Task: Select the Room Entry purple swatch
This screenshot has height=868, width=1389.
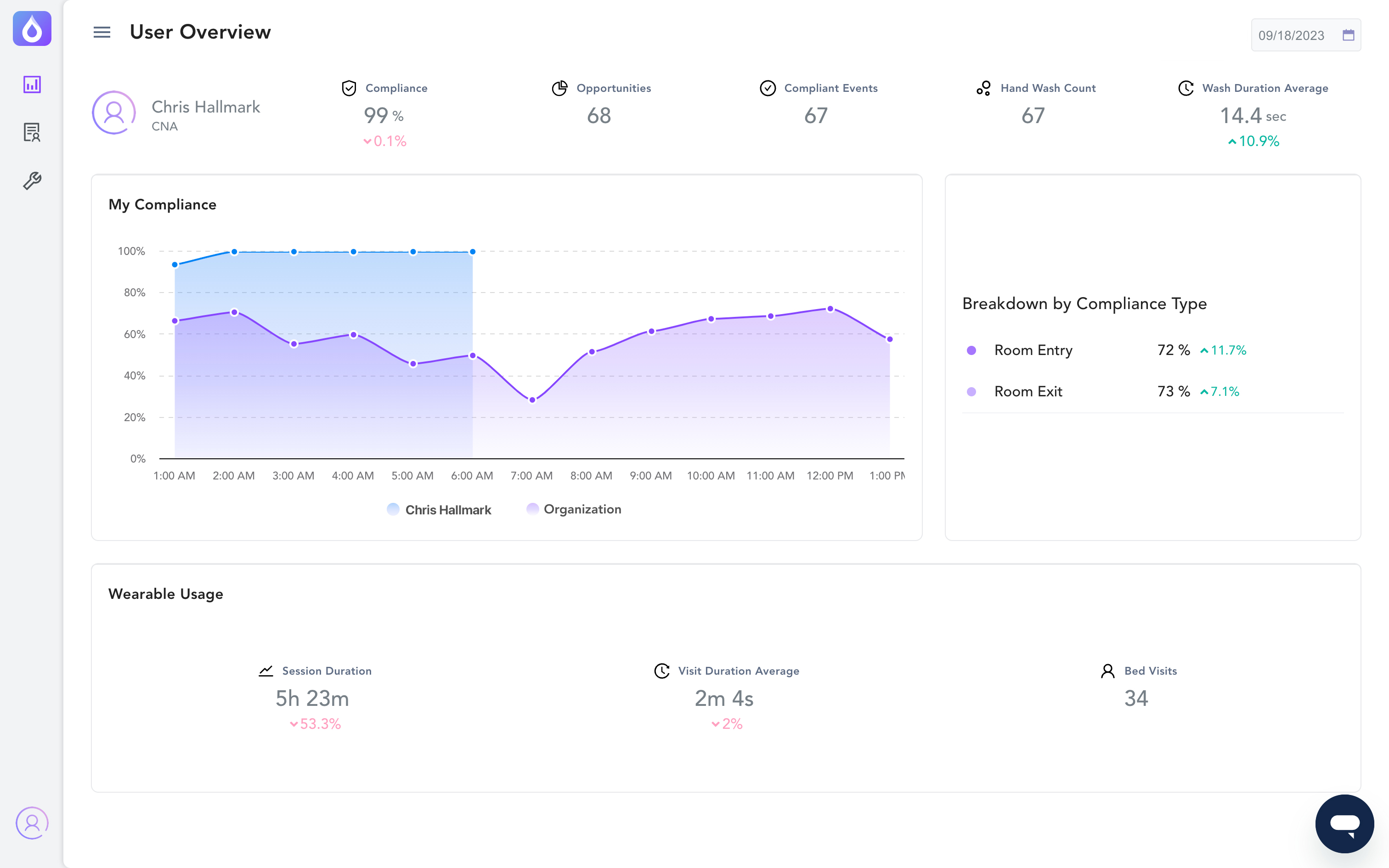Action: click(x=971, y=350)
